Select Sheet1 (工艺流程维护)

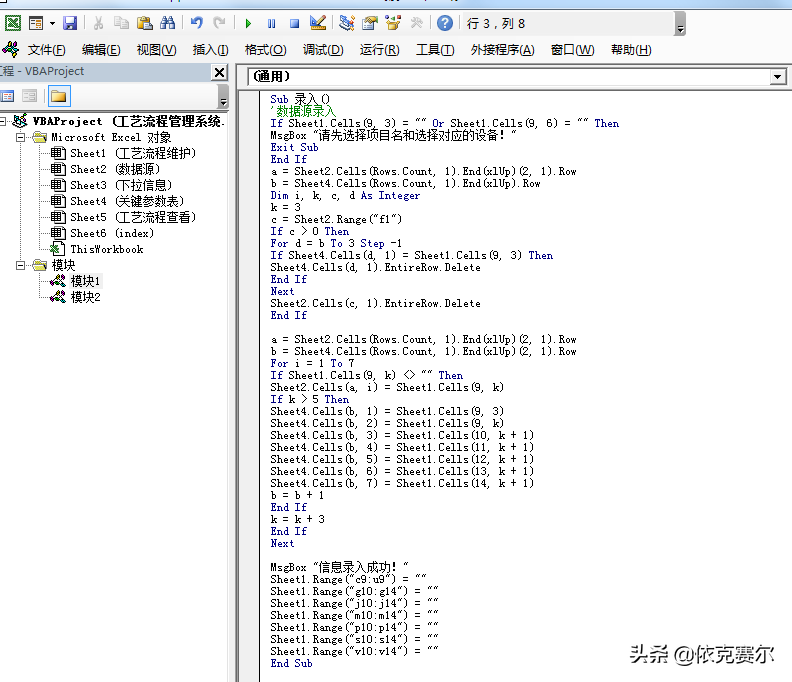(x=132, y=153)
